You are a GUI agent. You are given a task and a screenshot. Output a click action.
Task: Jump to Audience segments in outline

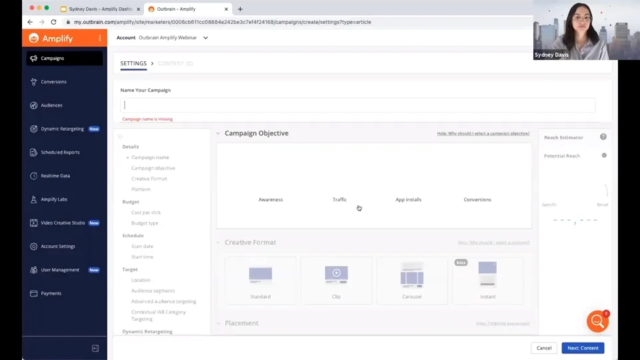coord(153,291)
